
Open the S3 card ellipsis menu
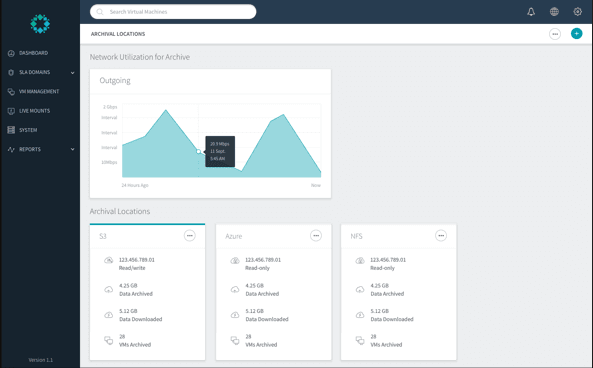pos(189,236)
